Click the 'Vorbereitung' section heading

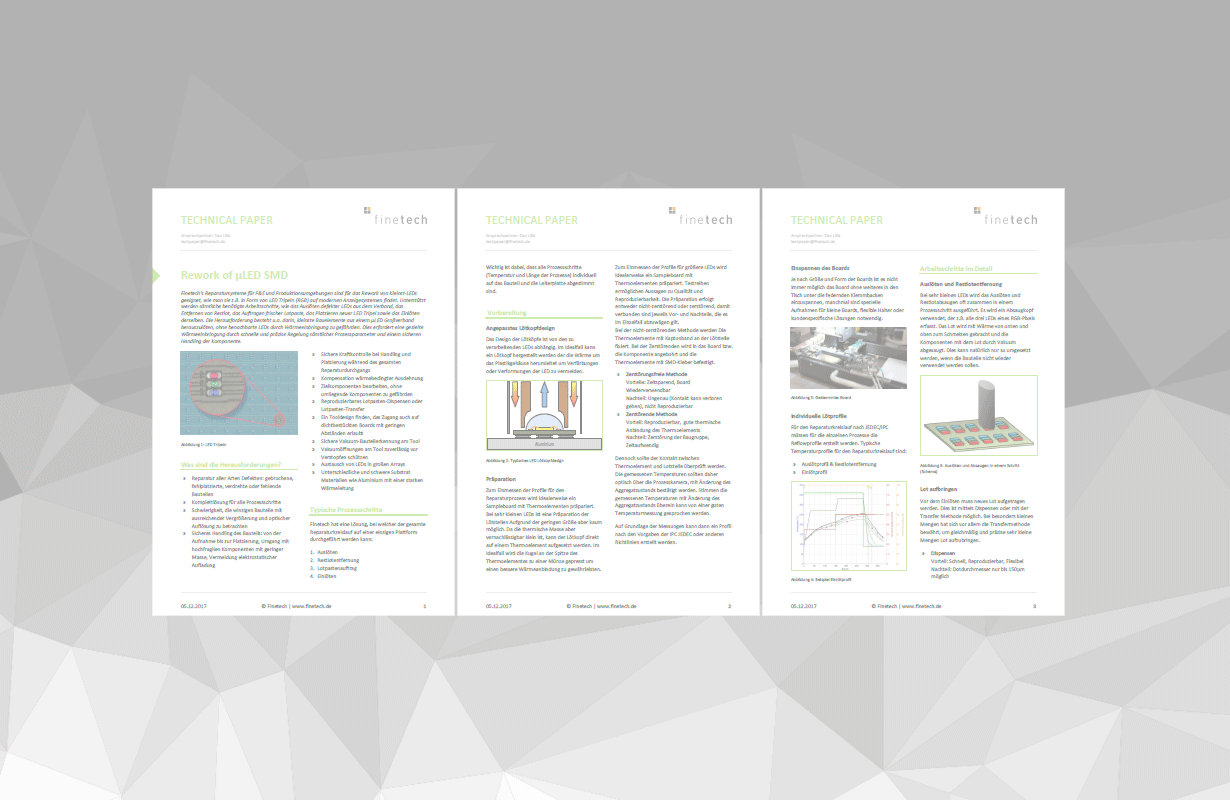tap(507, 313)
